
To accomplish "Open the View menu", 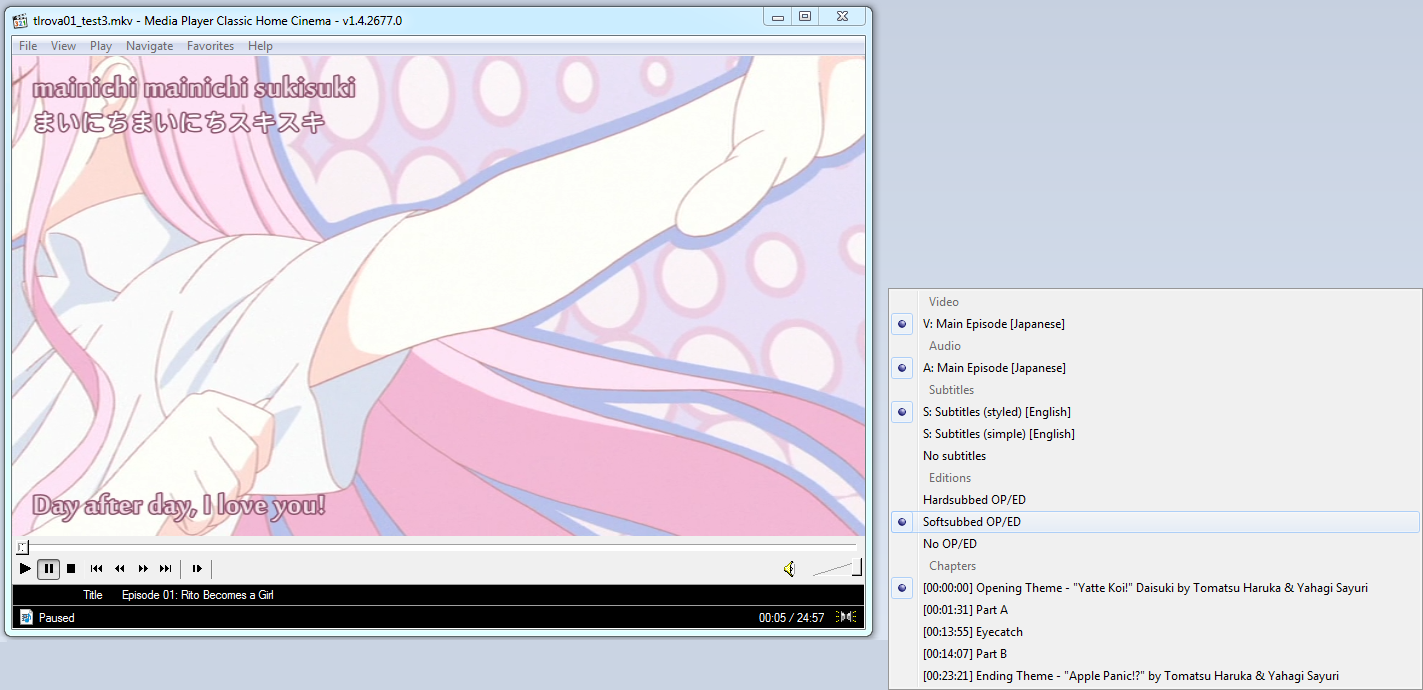I will coord(63,46).
